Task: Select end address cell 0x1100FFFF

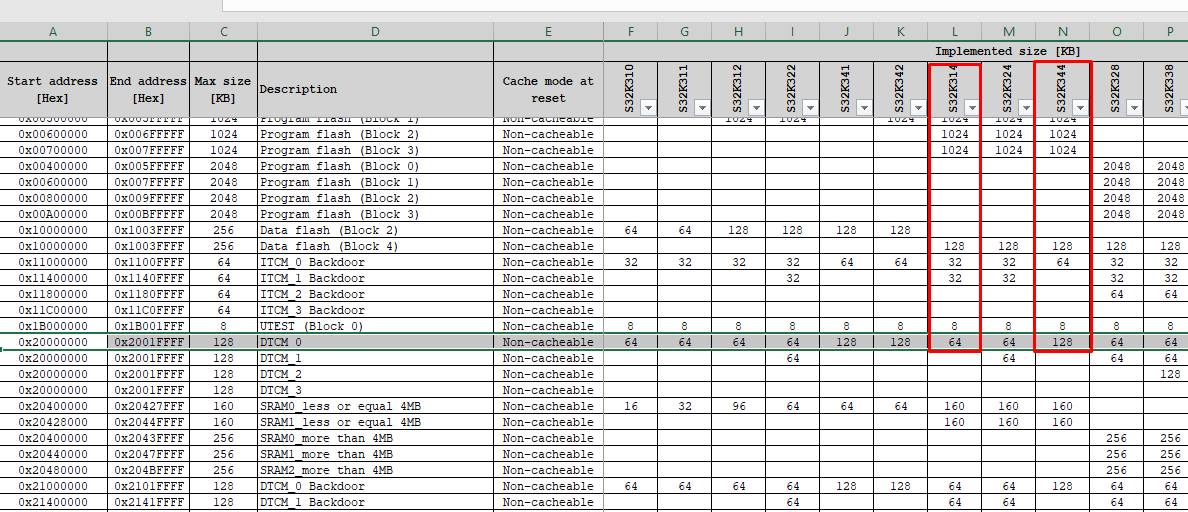Action: [148, 262]
